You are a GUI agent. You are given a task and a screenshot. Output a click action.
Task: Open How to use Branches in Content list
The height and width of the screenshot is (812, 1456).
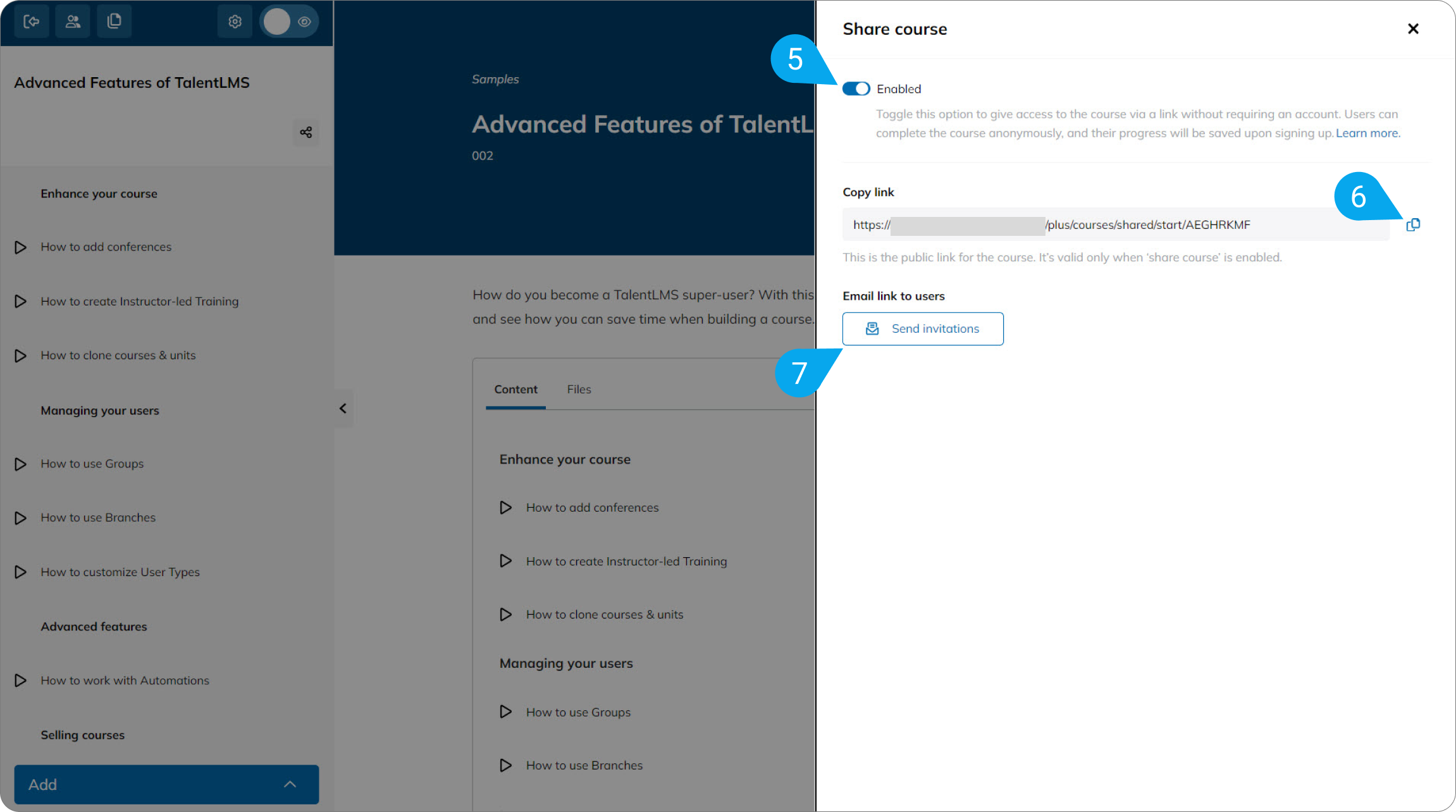point(584,765)
